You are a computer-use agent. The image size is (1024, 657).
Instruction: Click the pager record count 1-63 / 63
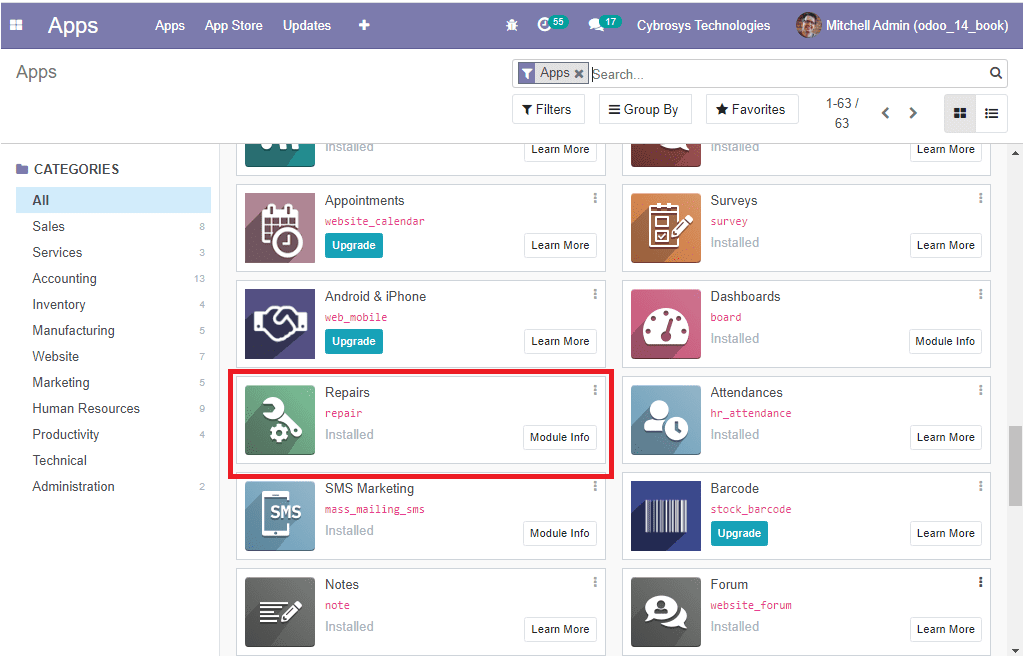(842, 113)
